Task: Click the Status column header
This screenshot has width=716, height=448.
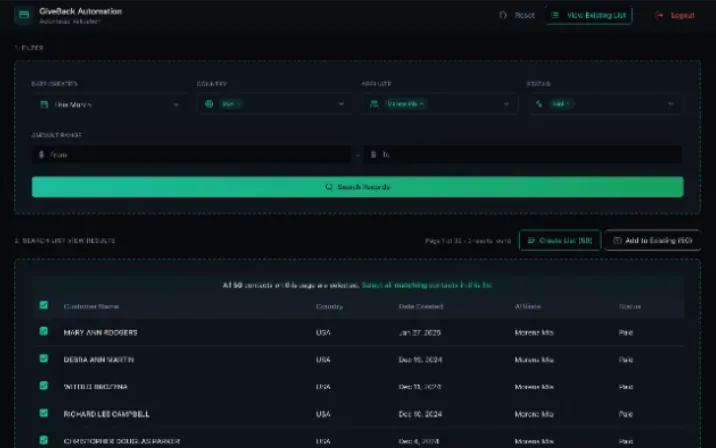Action: pos(630,306)
